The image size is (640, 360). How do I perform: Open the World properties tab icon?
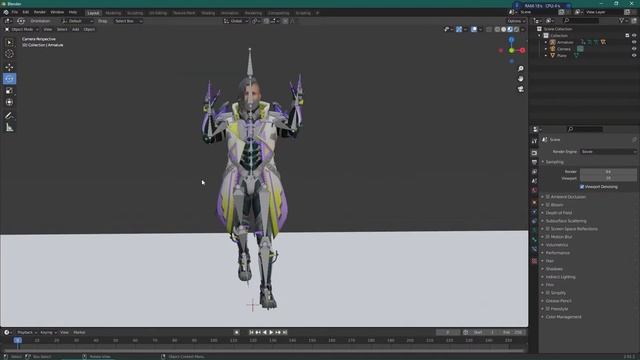coord(534,191)
